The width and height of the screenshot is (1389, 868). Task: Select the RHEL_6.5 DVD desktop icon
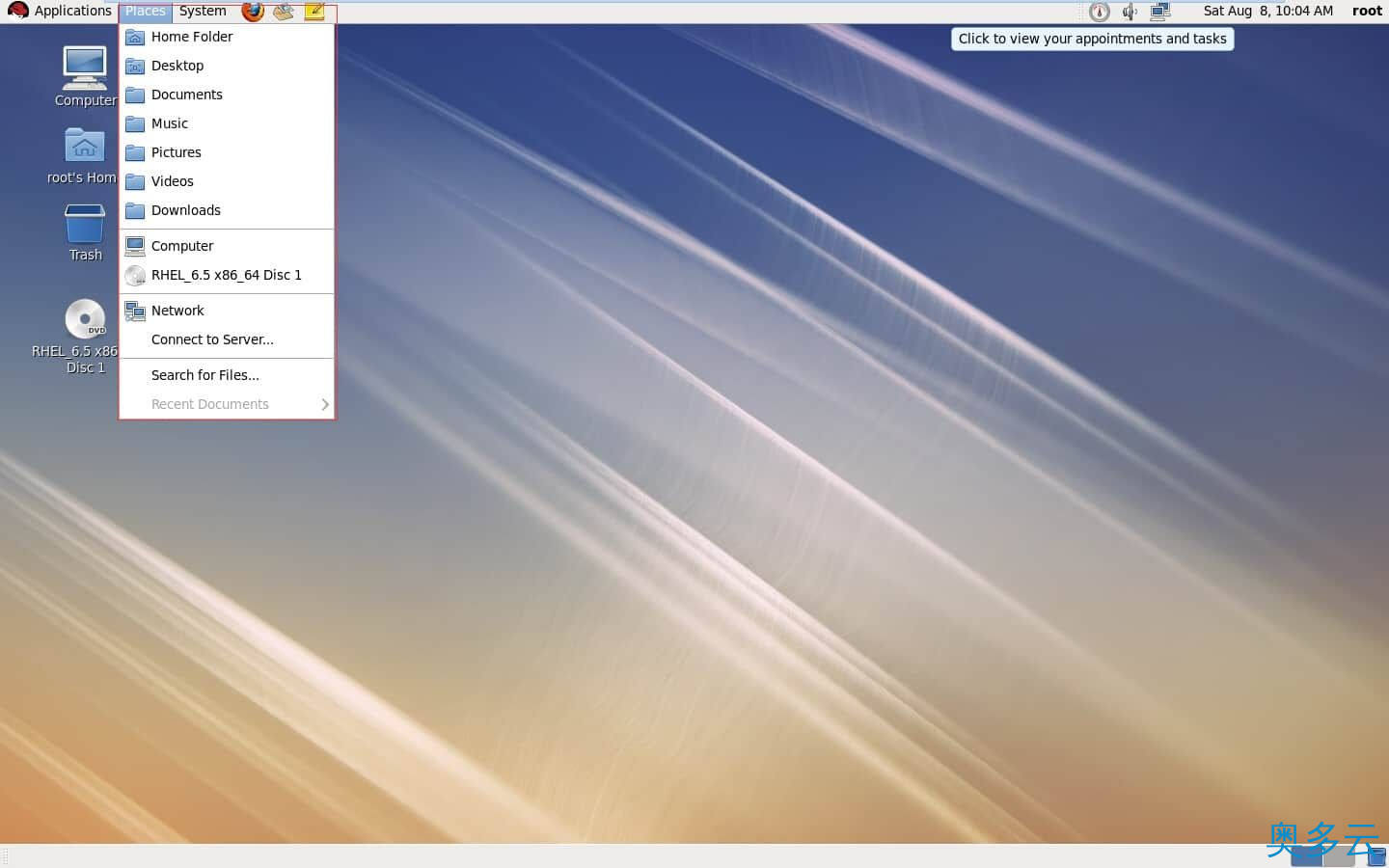click(77, 337)
